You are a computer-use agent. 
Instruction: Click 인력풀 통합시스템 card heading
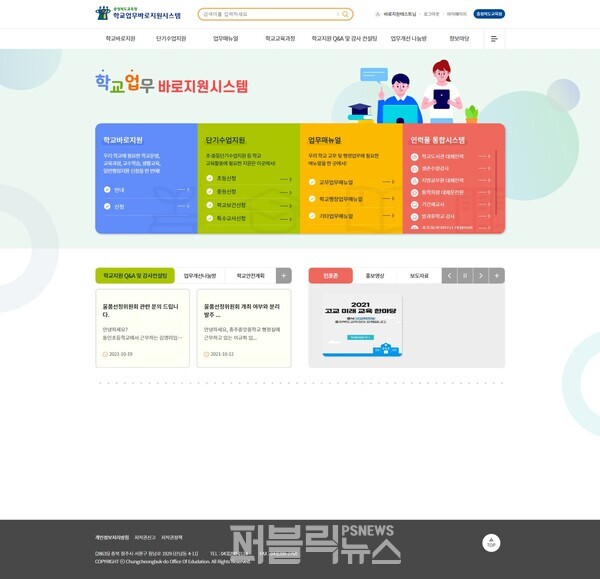[x=438, y=140]
